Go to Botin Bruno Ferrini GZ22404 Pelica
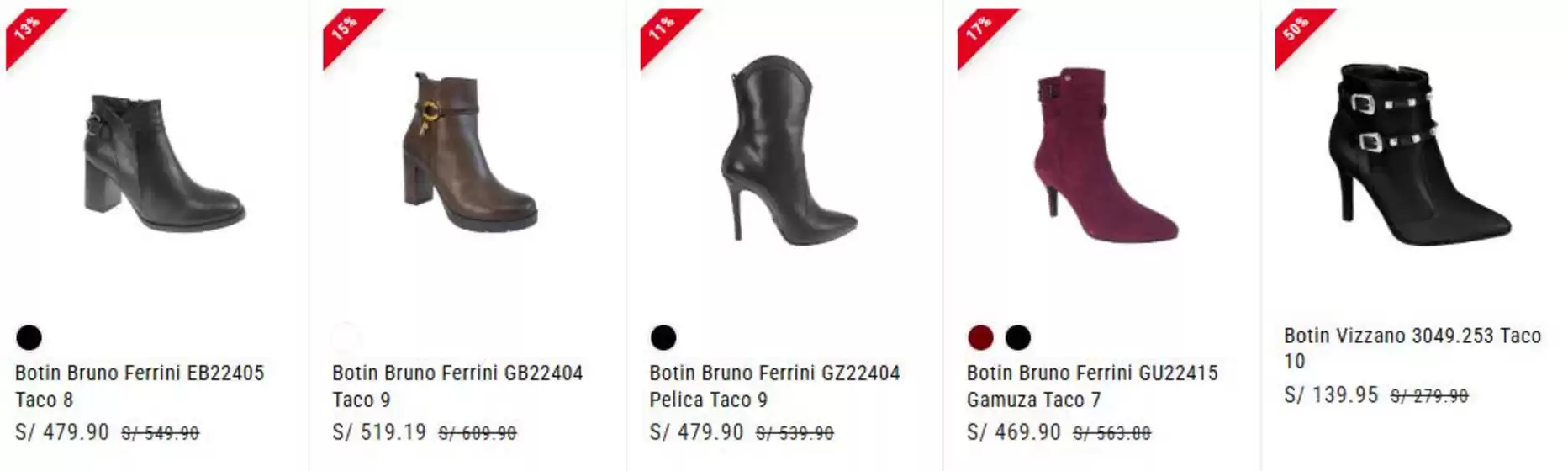The height and width of the screenshot is (471, 1568). 774,385
